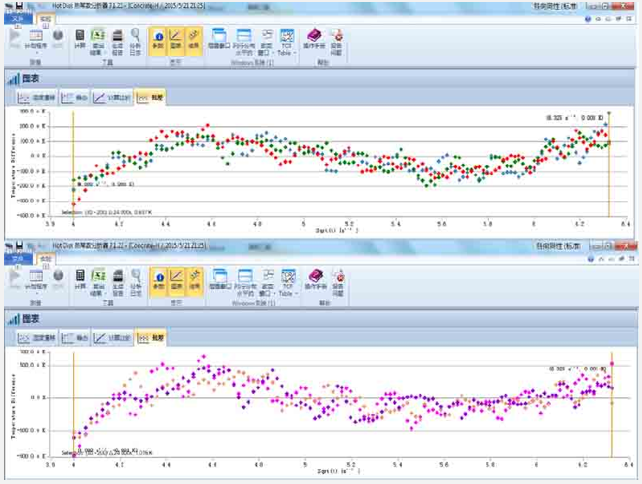The height and width of the screenshot is (484, 642).
Task: Click the Calculate icon in upper window ribbon
Action: tap(80, 38)
